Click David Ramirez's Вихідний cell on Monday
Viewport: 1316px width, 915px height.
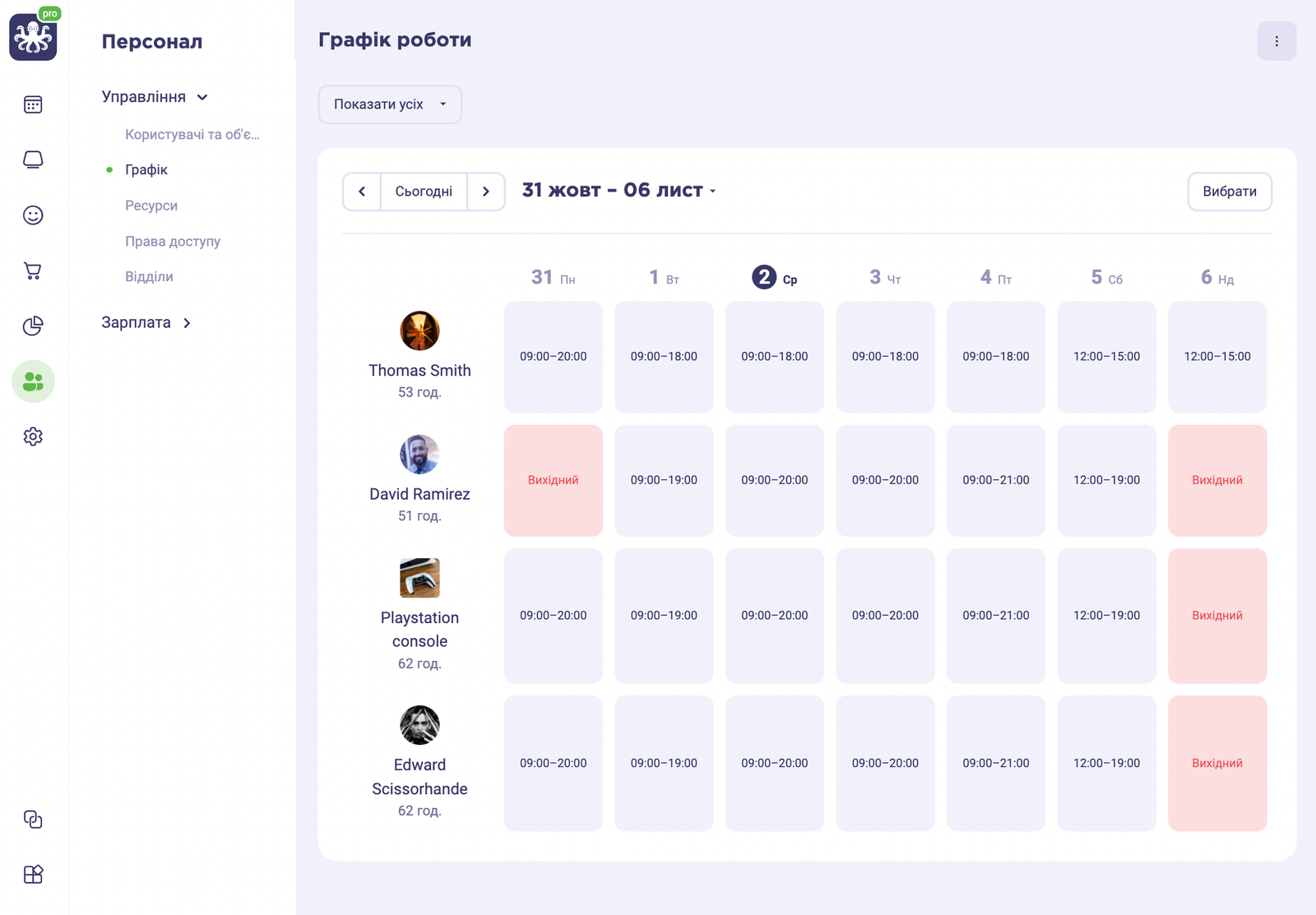pyautogui.click(x=553, y=480)
